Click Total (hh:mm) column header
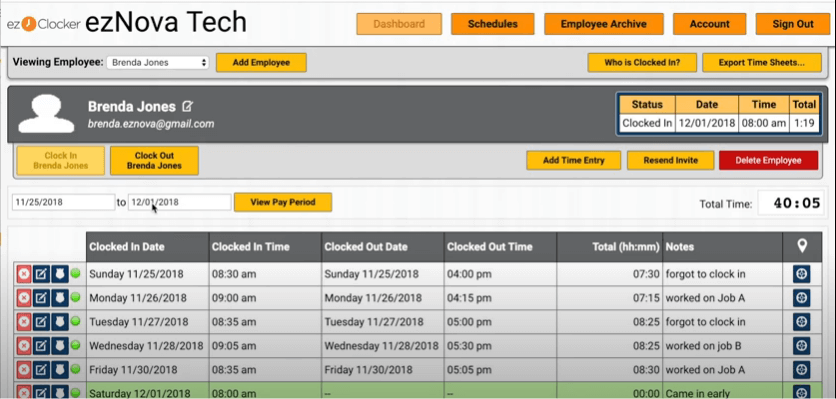Image resolution: width=836 pixels, height=399 pixels. 609,246
